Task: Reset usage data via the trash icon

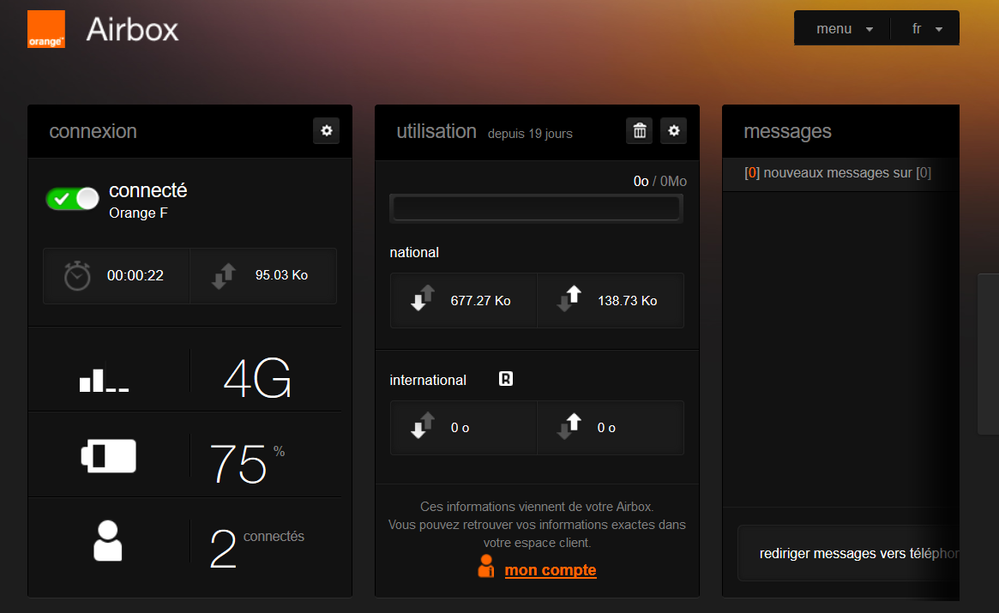Action: click(x=639, y=130)
